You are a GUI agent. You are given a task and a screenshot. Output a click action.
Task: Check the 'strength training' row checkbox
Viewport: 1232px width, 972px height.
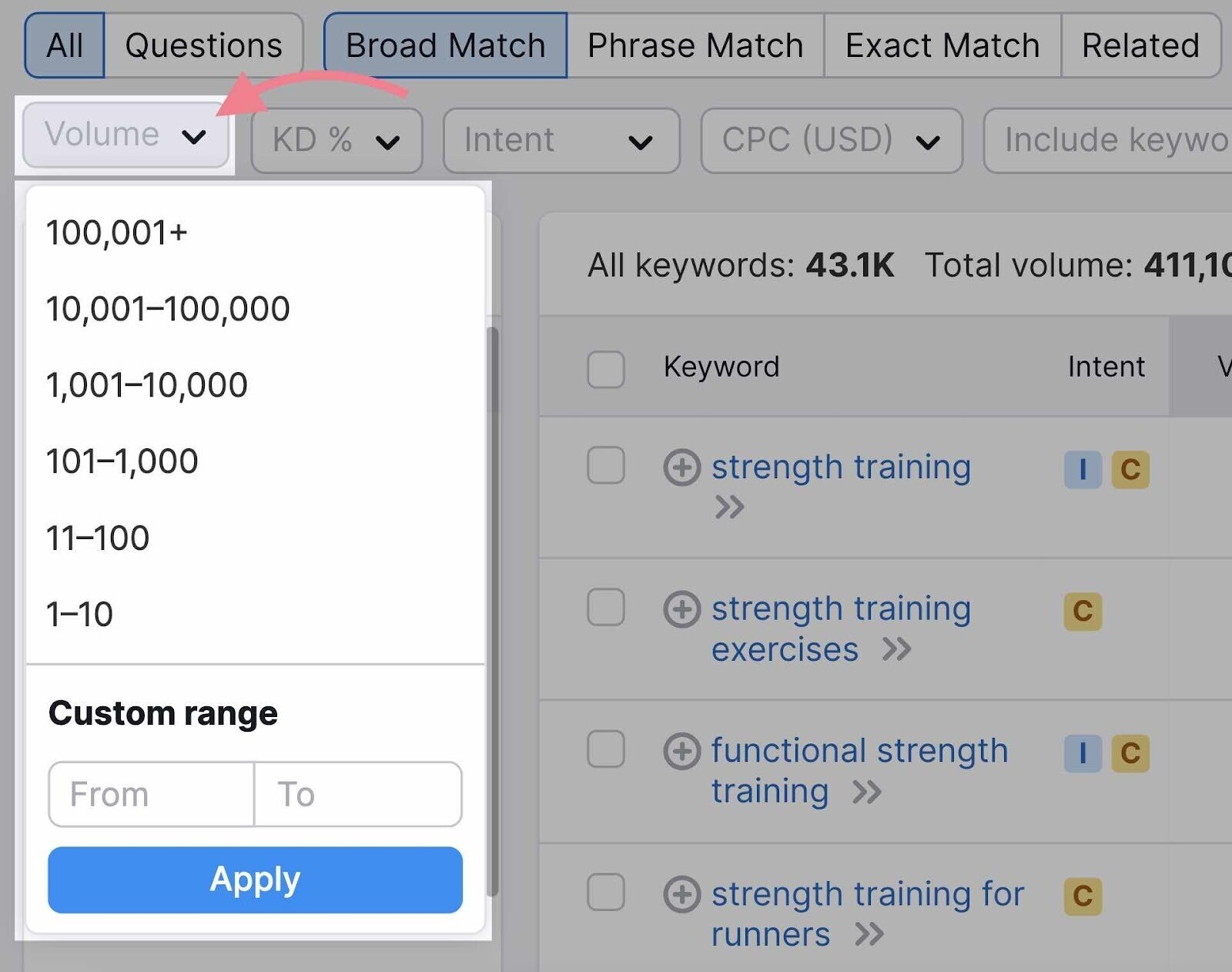[x=606, y=465]
